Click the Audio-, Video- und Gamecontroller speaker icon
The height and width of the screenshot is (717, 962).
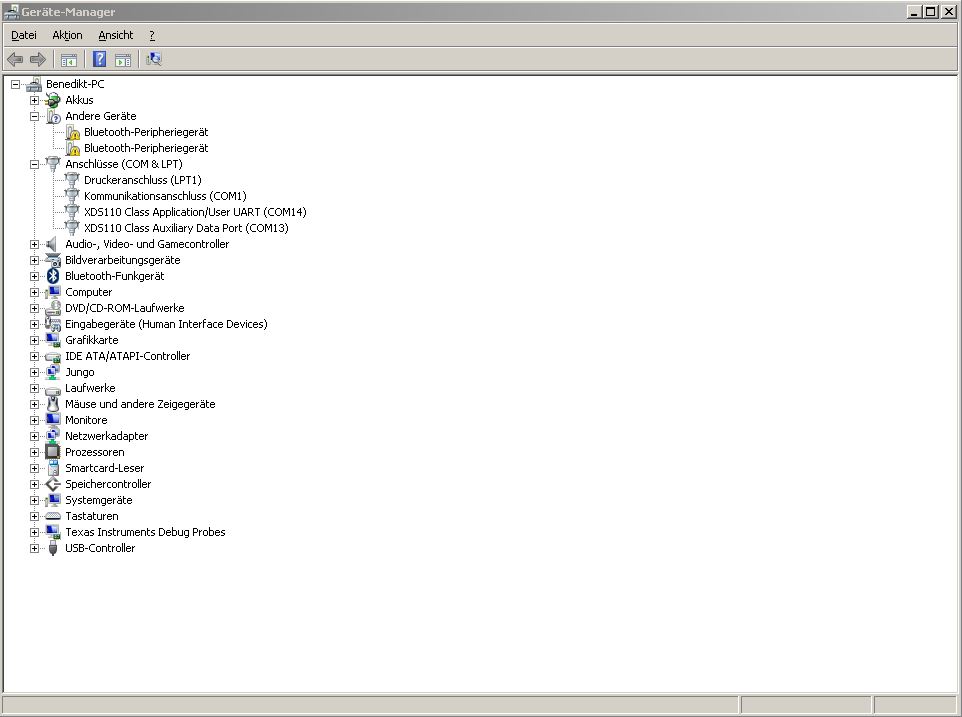(53, 244)
